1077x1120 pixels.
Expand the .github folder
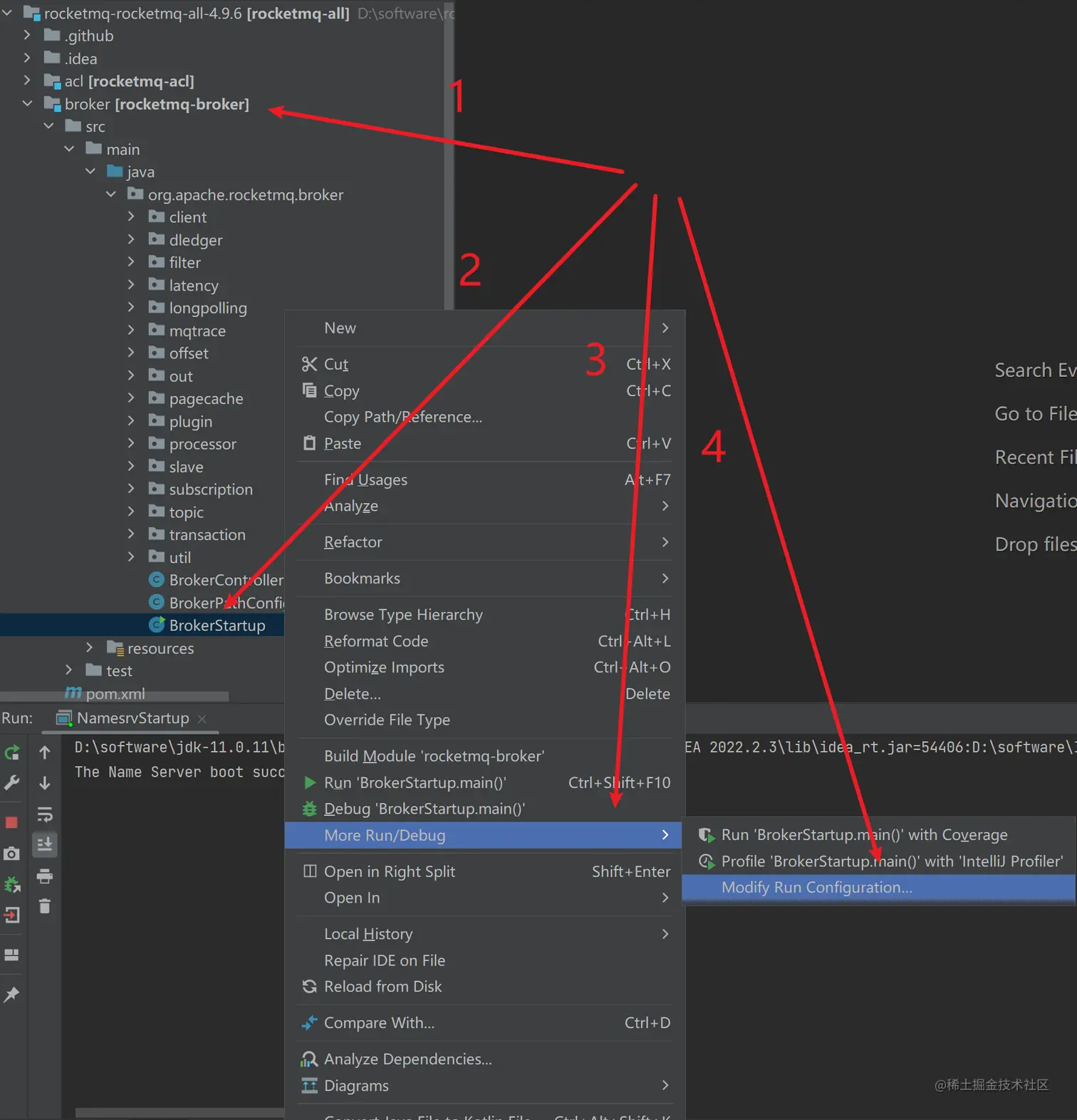point(27,35)
